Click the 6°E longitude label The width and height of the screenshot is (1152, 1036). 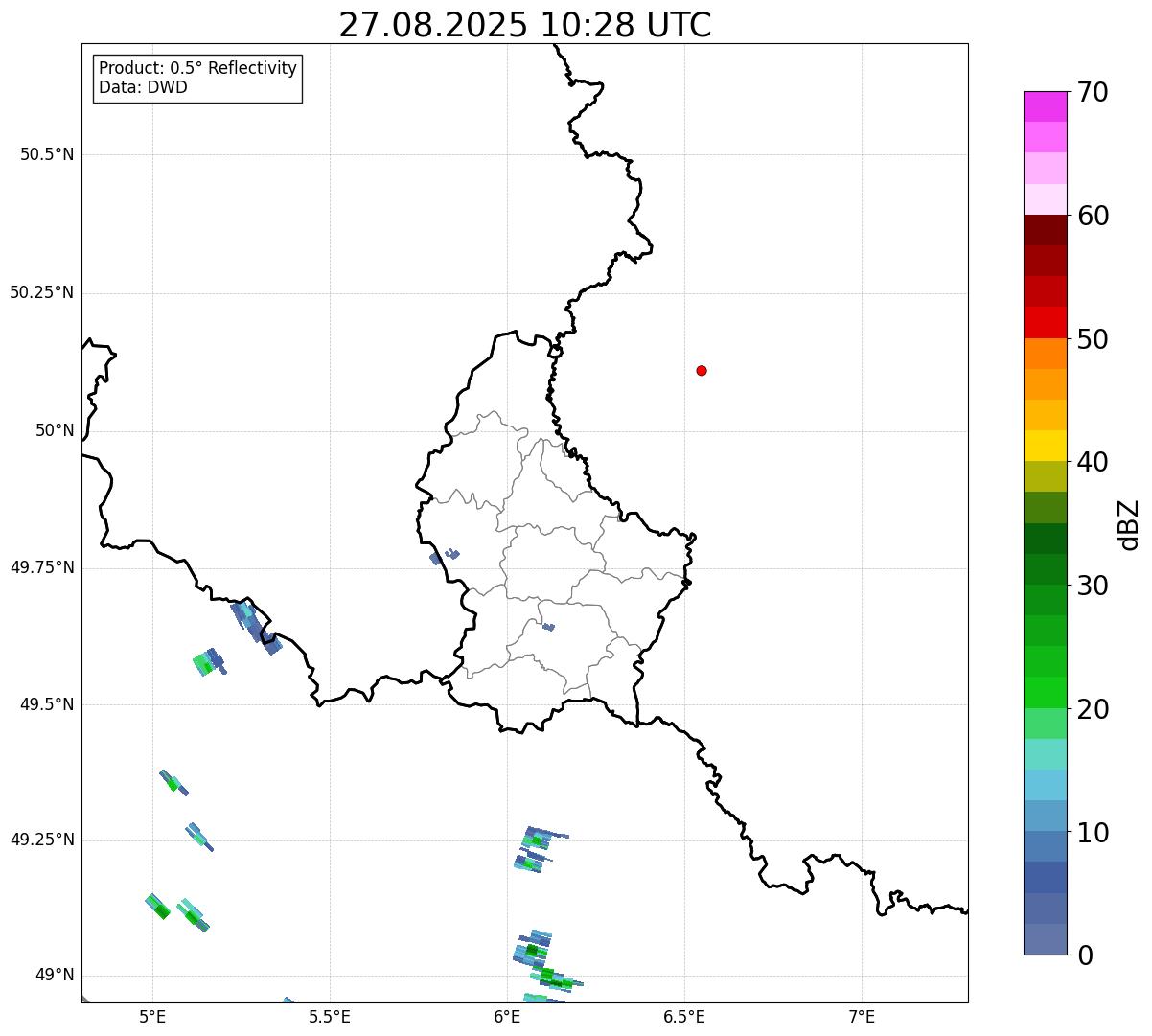point(508,1016)
